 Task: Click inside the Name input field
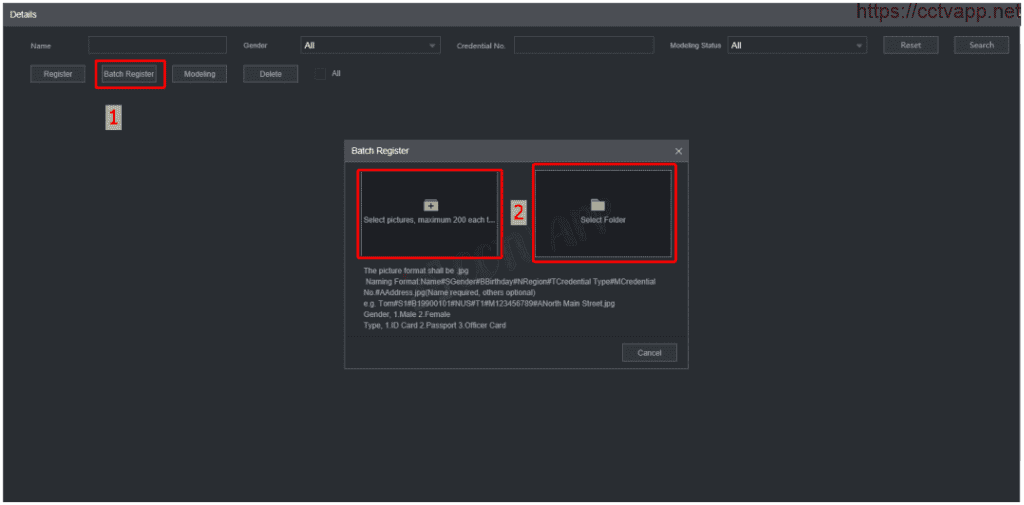pyautogui.click(x=157, y=45)
